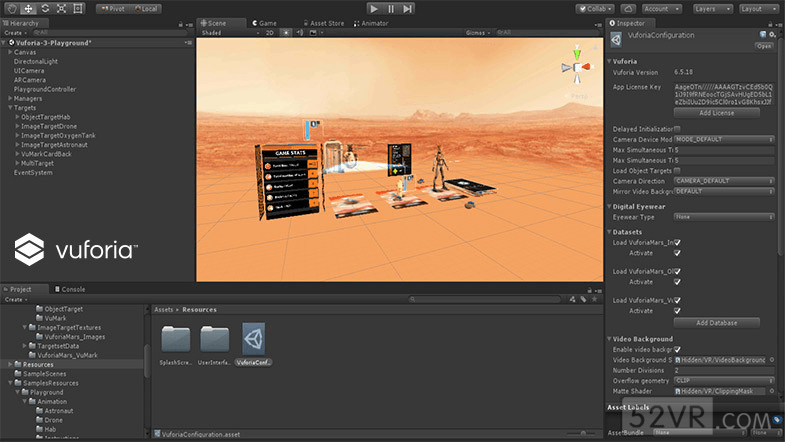
Task: Toggle Delayed Initialization checkbox
Action: (x=677, y=129)
